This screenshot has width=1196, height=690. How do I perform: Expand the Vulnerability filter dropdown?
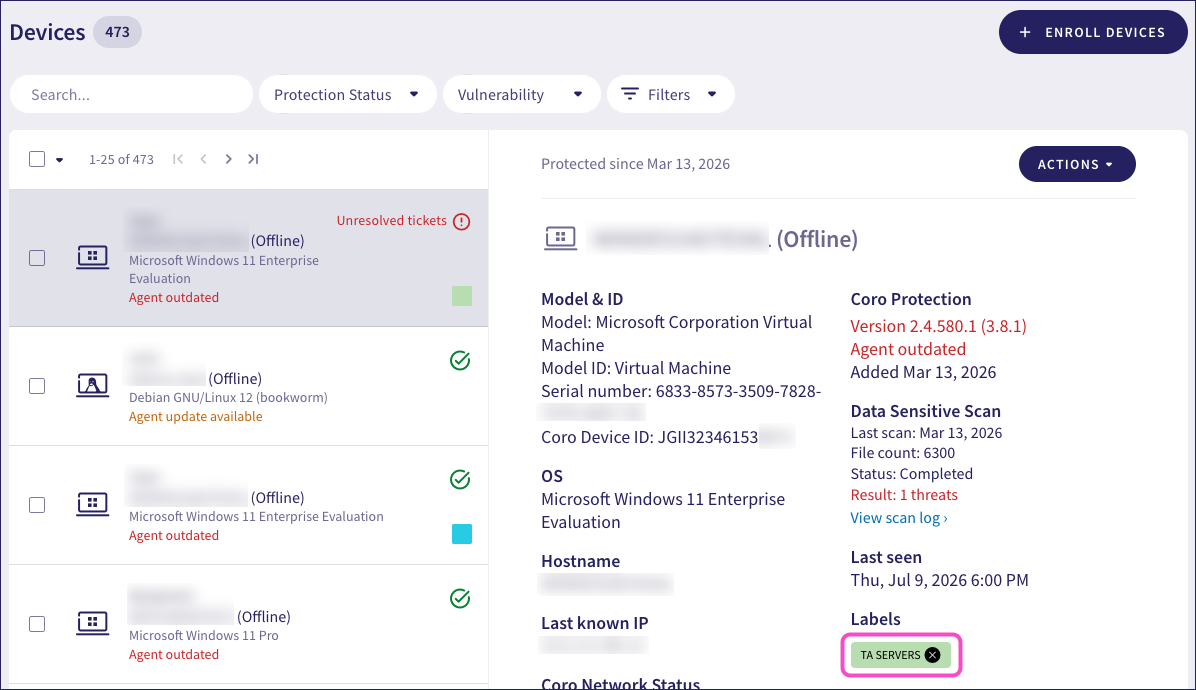click(521, 95)
